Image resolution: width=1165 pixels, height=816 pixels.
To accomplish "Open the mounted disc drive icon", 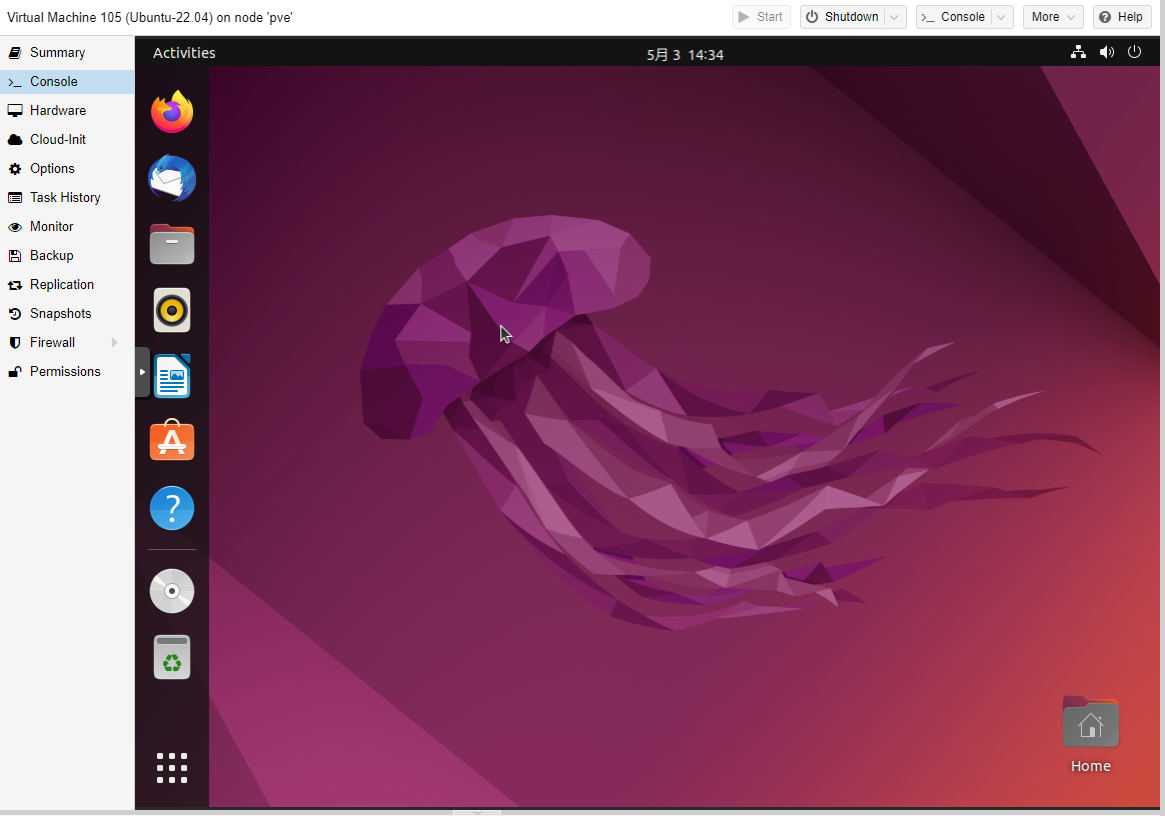I will click(172, 590).
